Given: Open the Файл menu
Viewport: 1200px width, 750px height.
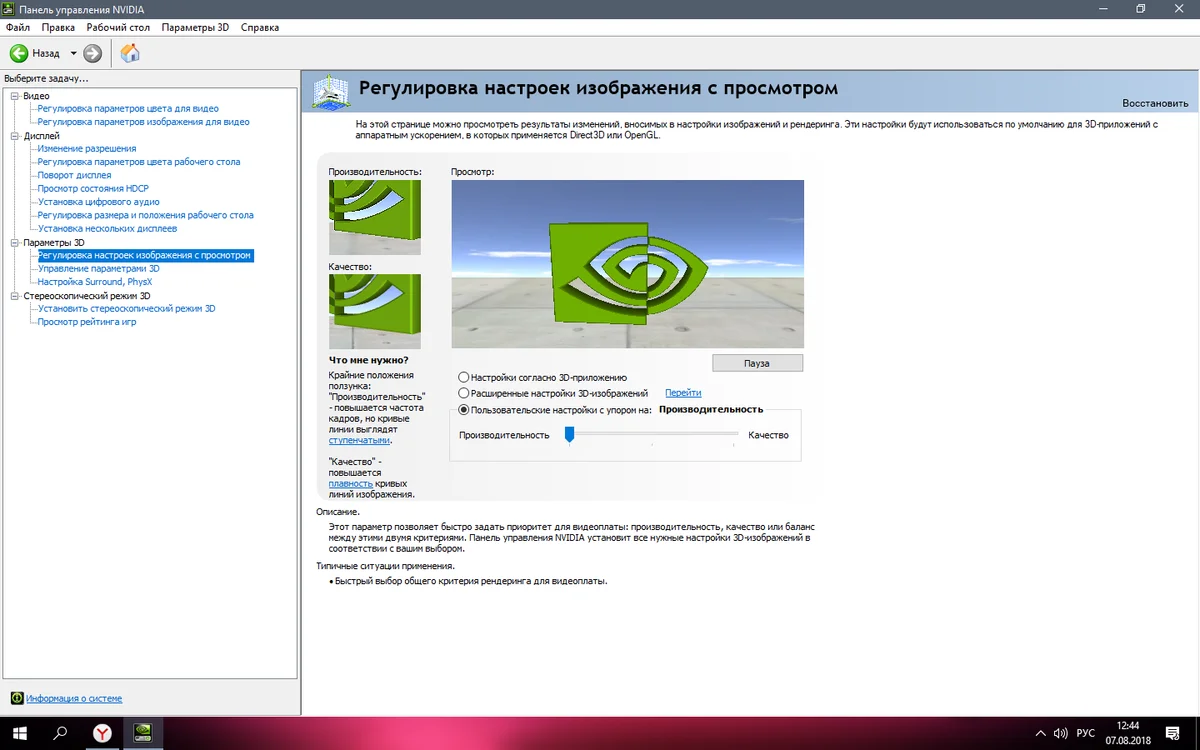Looking at the screenshot, I should (17, 27).
